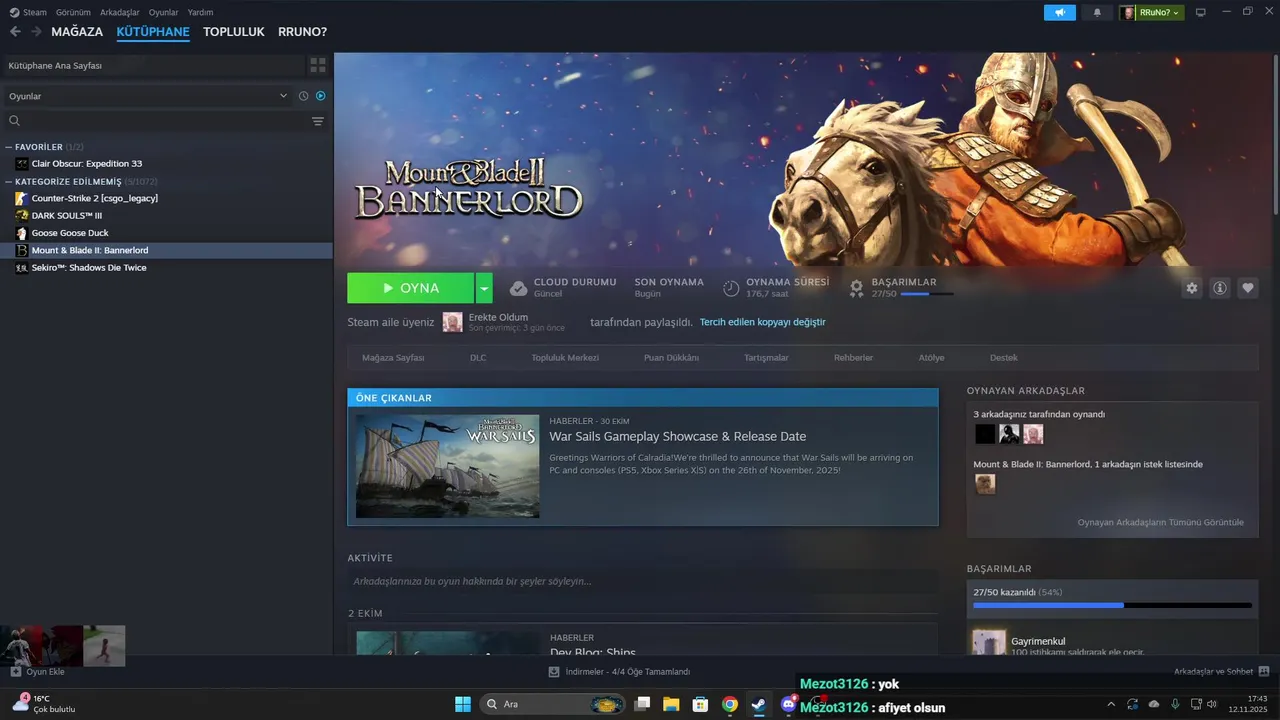Open the Arkadaşlar menu

click(x=120, y=12)
